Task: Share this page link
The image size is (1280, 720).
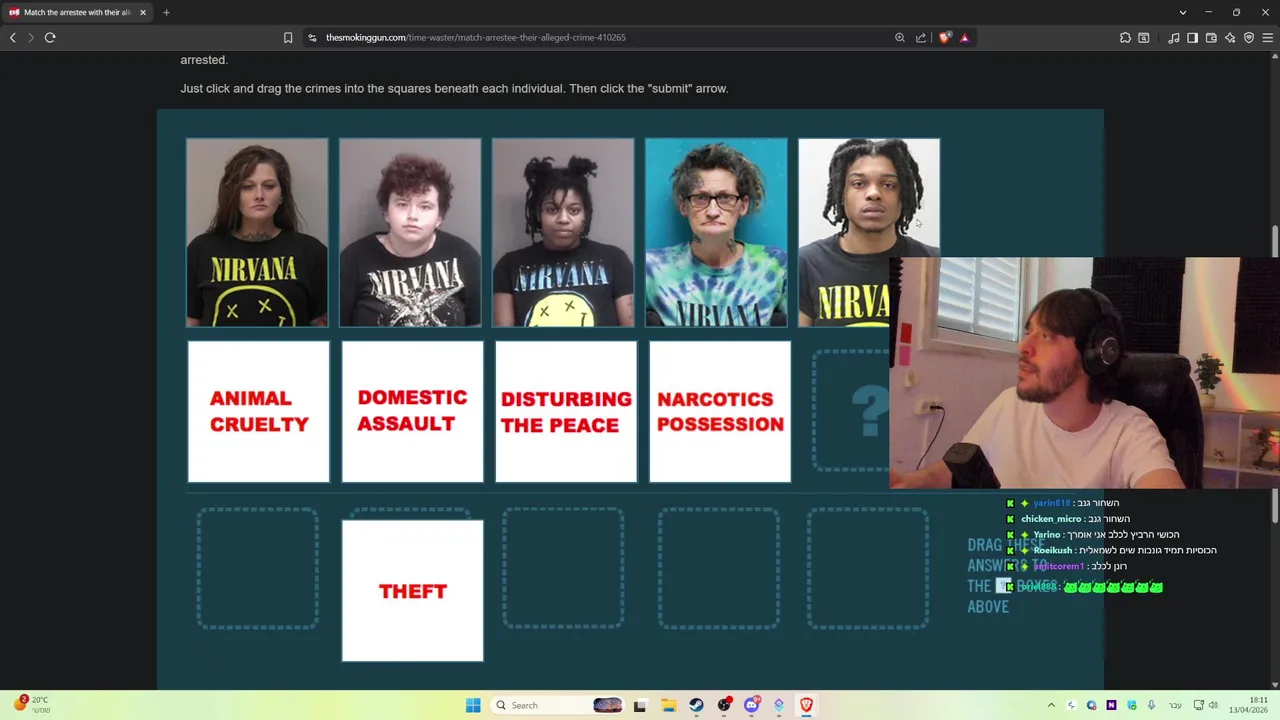Action: (921, 37)
